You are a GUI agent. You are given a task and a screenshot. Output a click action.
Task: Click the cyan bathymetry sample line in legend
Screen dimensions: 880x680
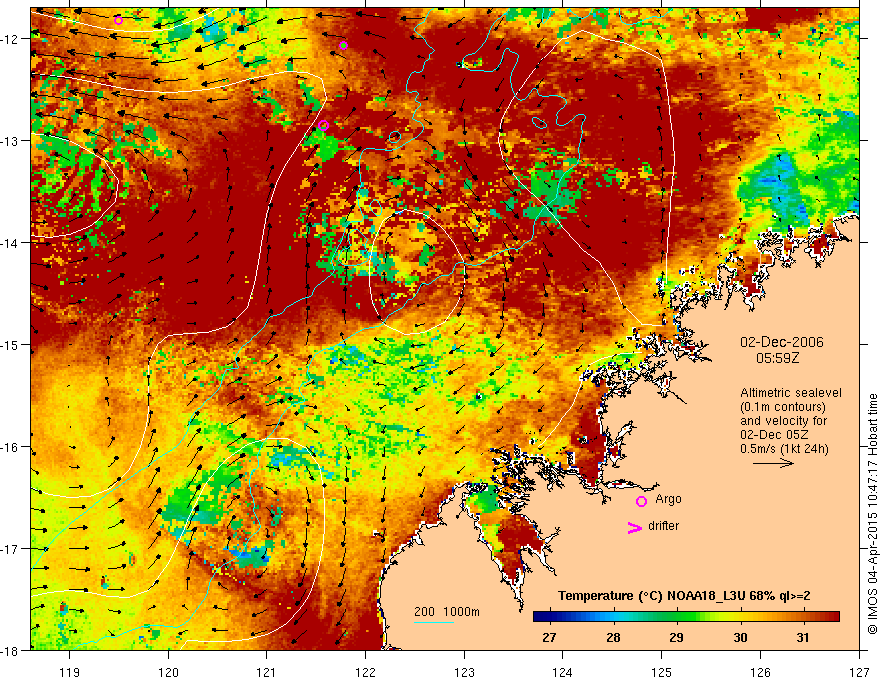click(434, 622)
